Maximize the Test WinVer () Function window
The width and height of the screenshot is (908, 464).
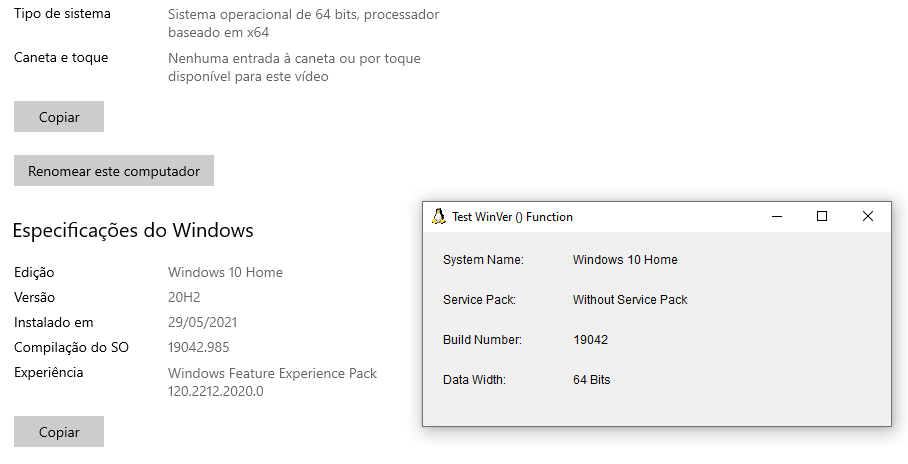point(822,217)
